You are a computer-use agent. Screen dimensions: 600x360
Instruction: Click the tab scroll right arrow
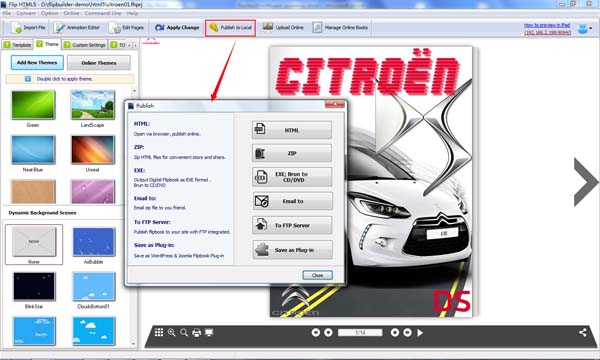(135, 45)
